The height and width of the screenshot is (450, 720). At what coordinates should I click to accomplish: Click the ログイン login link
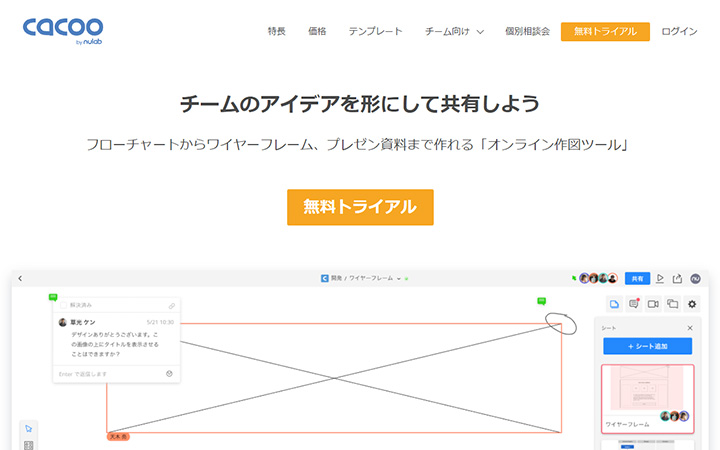[679, 31]
